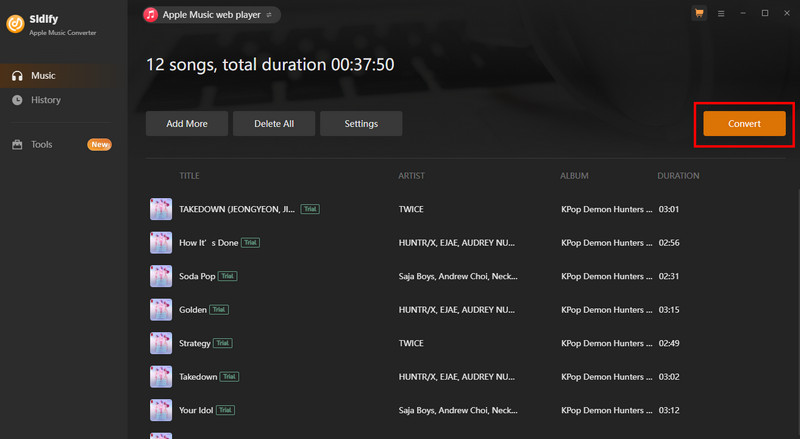Start conversion with the Convert button

743,123
